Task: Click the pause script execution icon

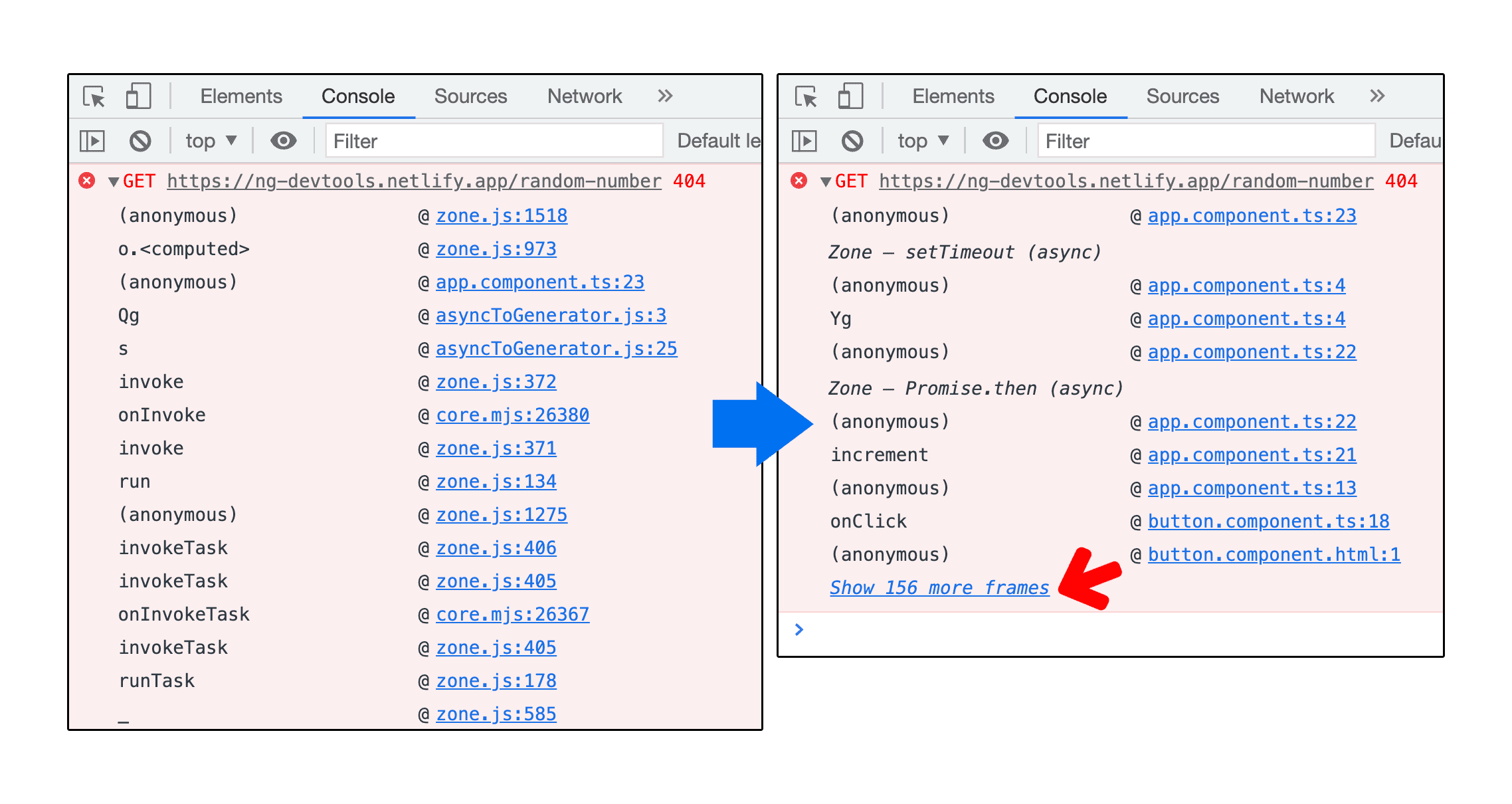Action: click(97, 141)
